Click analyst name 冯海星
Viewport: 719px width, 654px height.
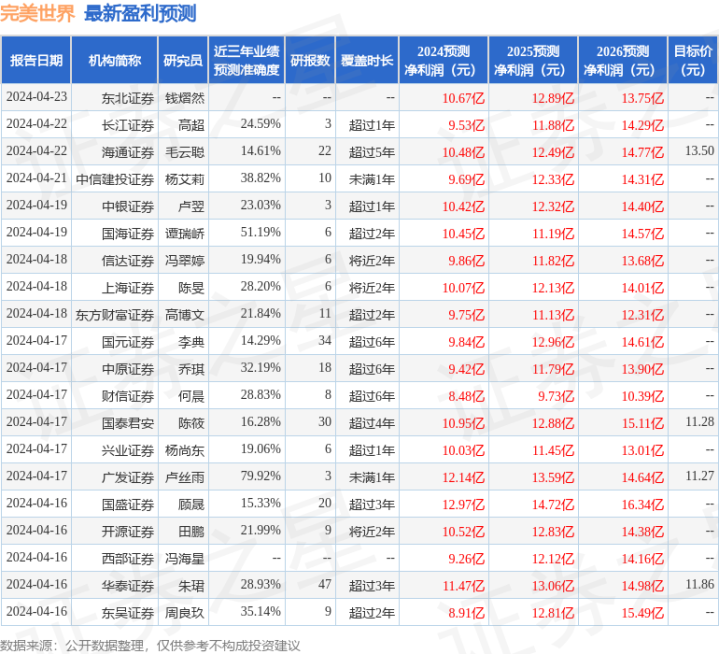pyautogui.click(x=184, y=558)
